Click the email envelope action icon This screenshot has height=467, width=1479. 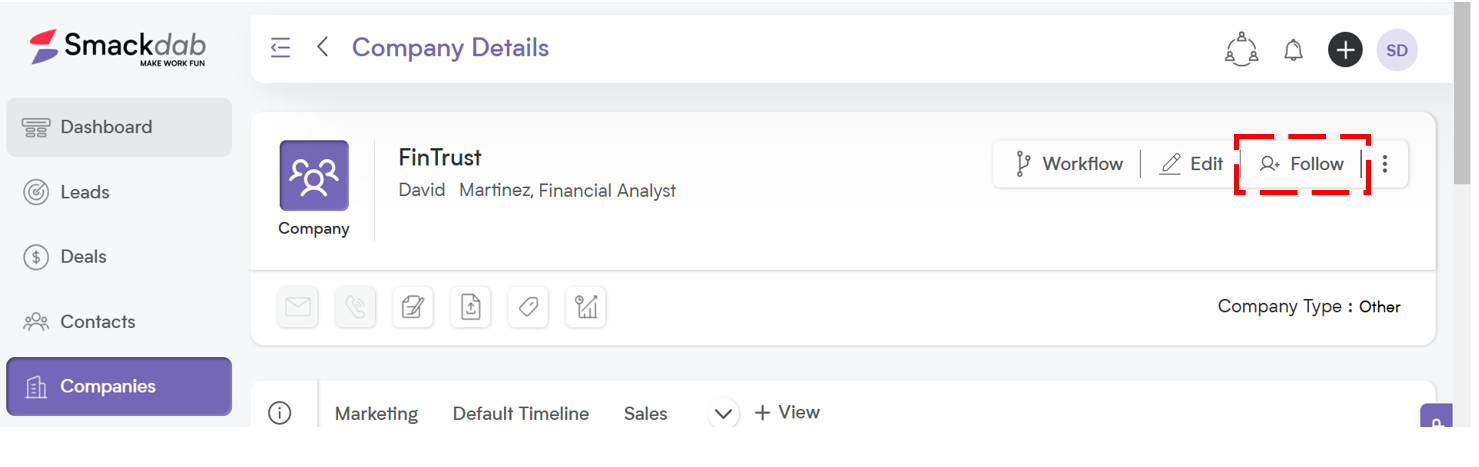(298, 308)
